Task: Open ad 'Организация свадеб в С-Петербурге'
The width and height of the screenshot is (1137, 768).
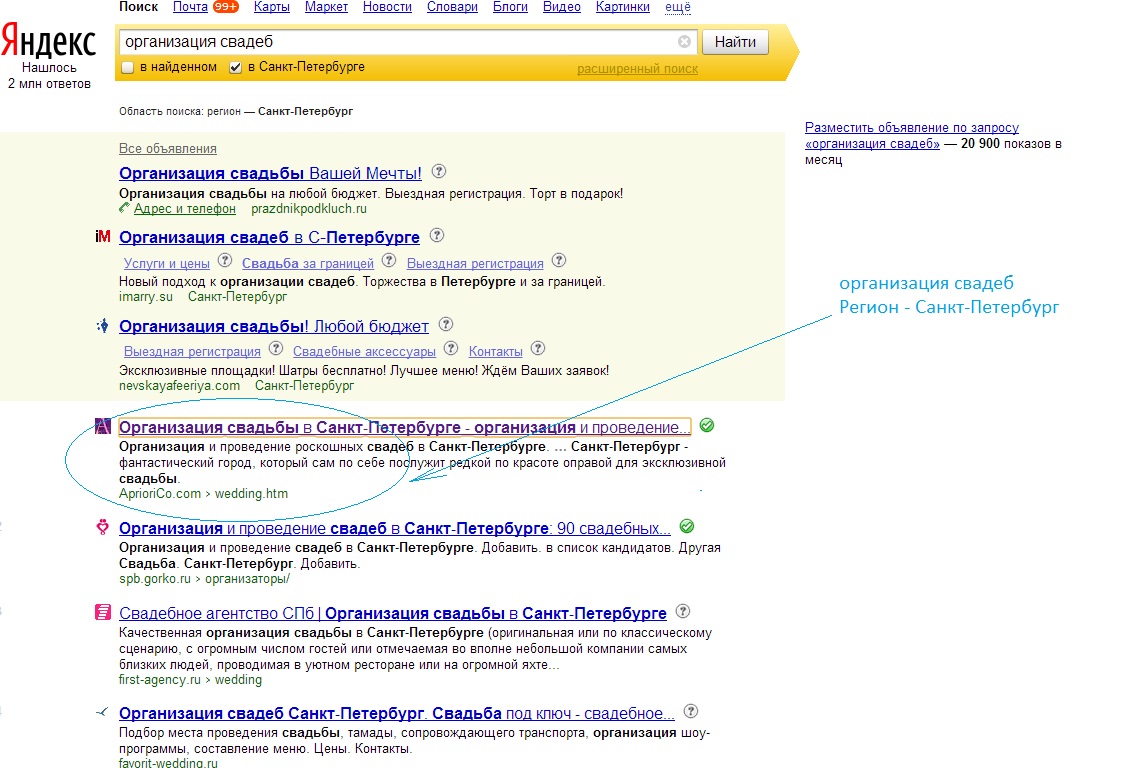Action: pos(269,237)
